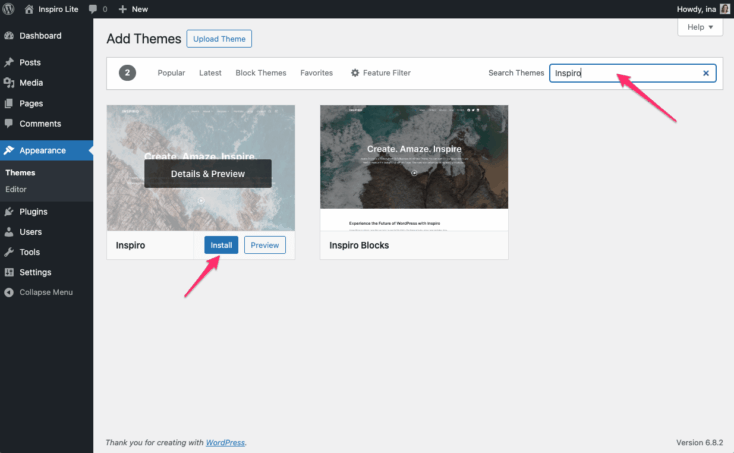
Task: Open the Posts menu
Action: click(x=30, y=62)
